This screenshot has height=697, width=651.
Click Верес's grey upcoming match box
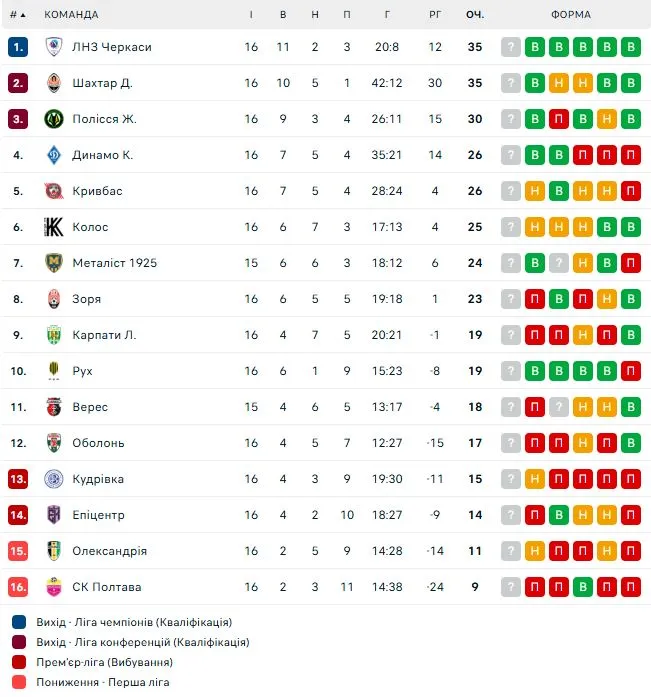(511, 407)
